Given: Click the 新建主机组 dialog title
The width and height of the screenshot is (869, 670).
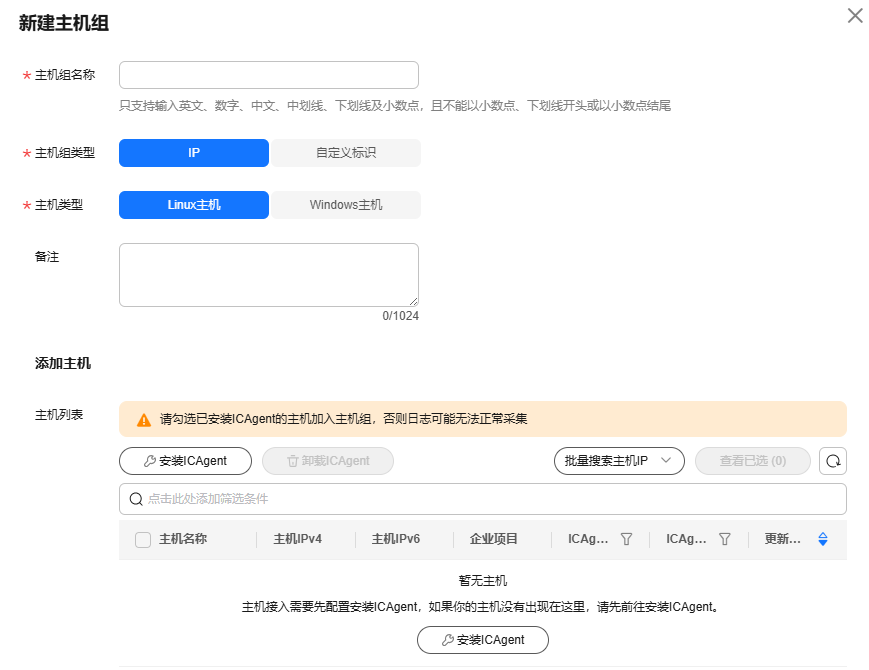Looking at the screenshot, I should (x=64, y=23).
